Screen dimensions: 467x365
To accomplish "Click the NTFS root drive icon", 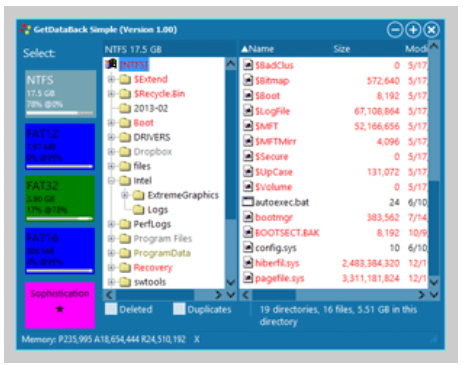I will (111, 64).
